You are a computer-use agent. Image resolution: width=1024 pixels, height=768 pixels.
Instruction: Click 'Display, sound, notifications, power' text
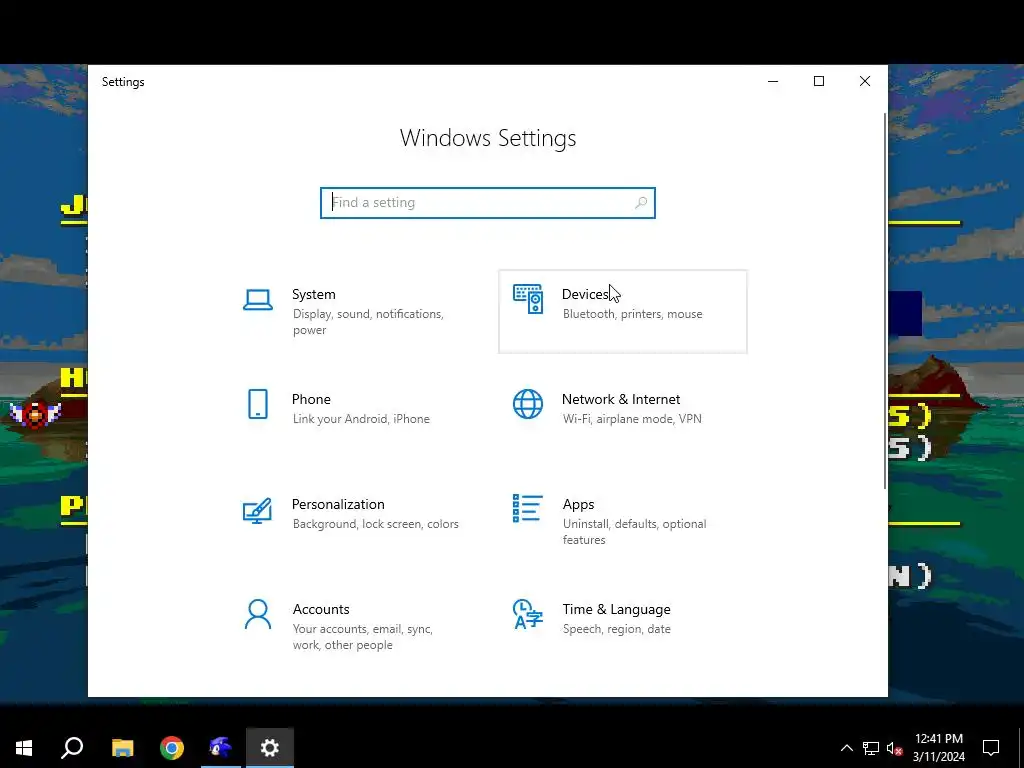[x=368, y=322]
